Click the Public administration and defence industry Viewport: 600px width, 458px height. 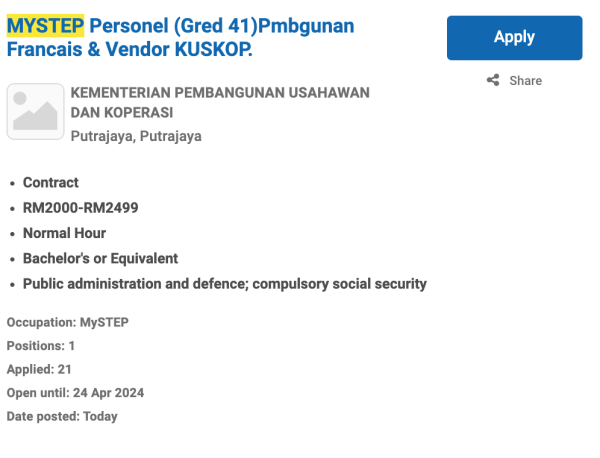coord(225,284)
